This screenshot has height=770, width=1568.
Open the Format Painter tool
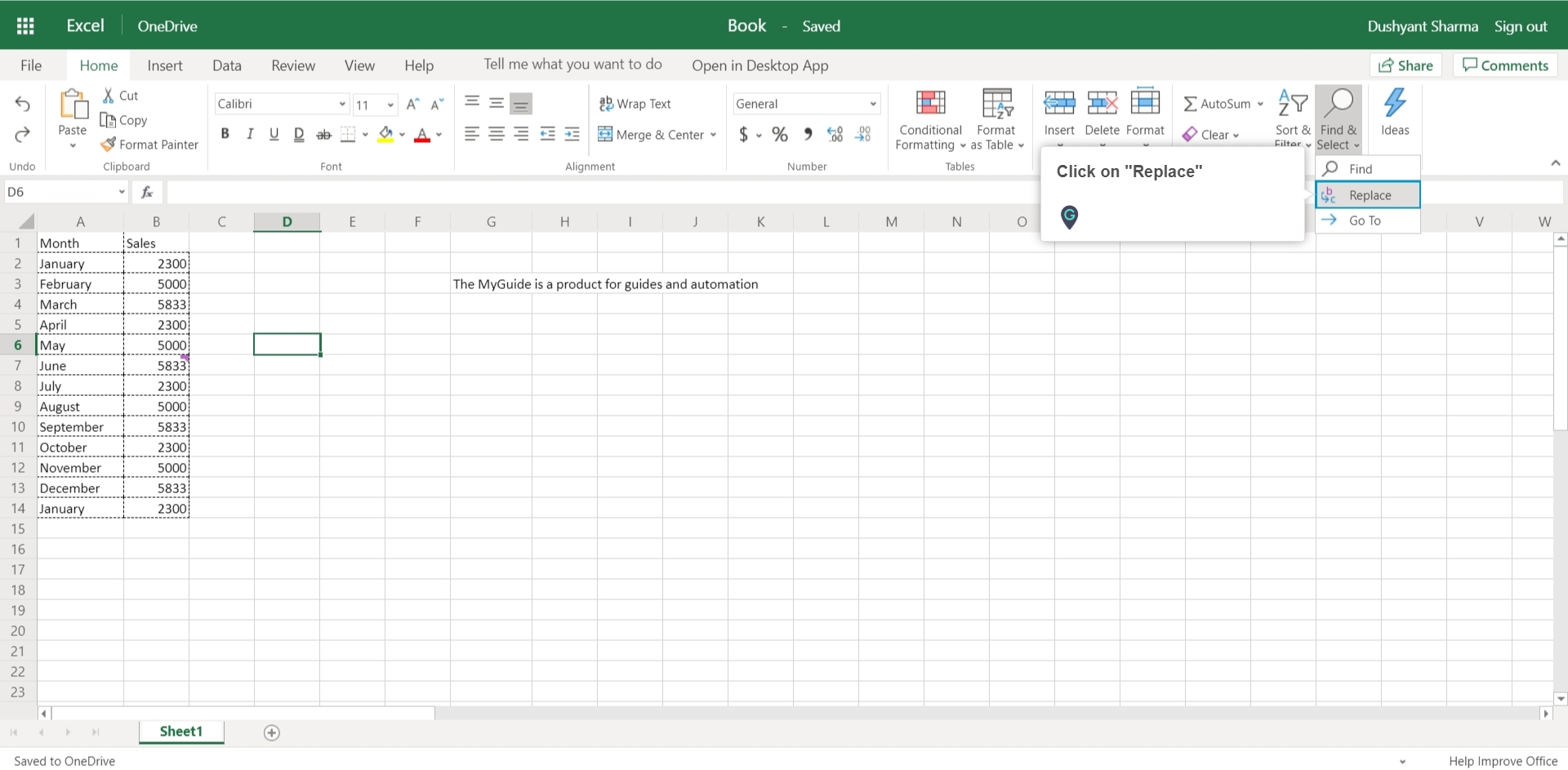pos(149,145)
